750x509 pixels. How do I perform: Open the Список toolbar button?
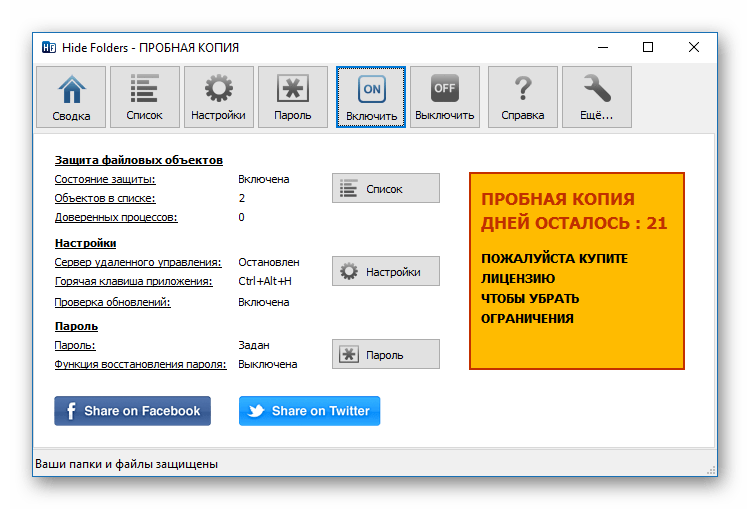145,97
